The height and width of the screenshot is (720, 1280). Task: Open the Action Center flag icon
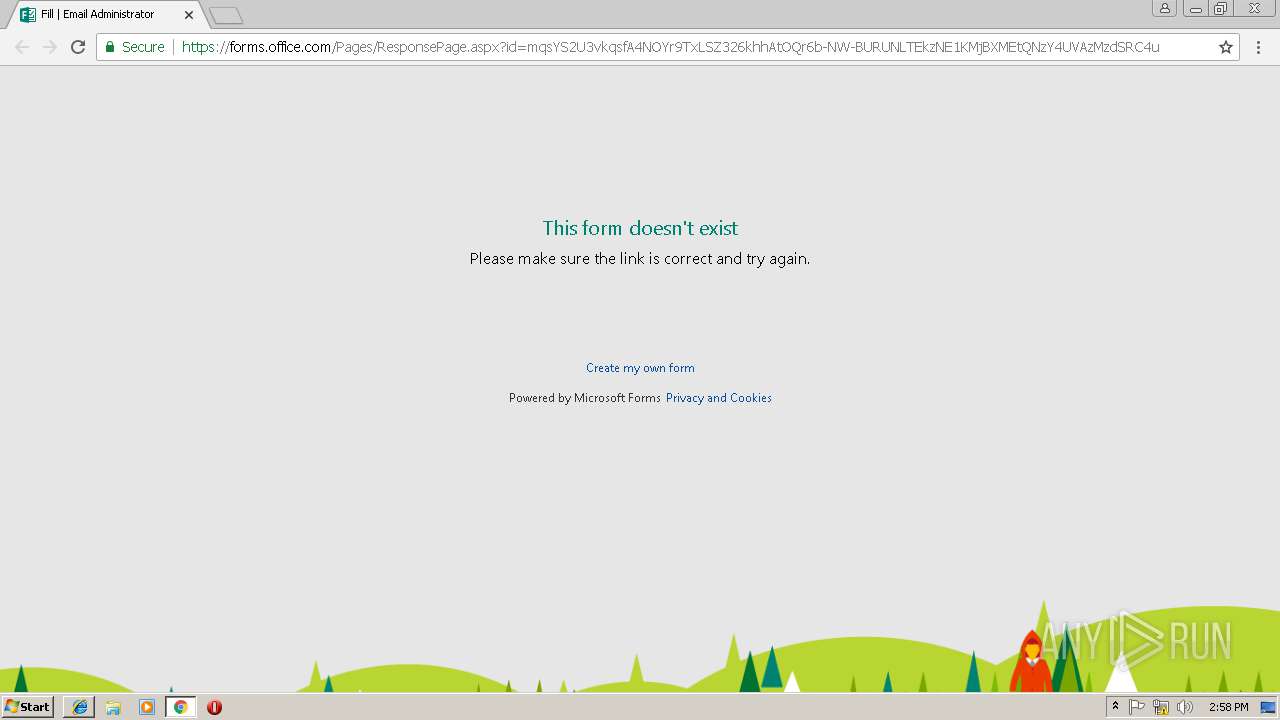[1137, 707]
